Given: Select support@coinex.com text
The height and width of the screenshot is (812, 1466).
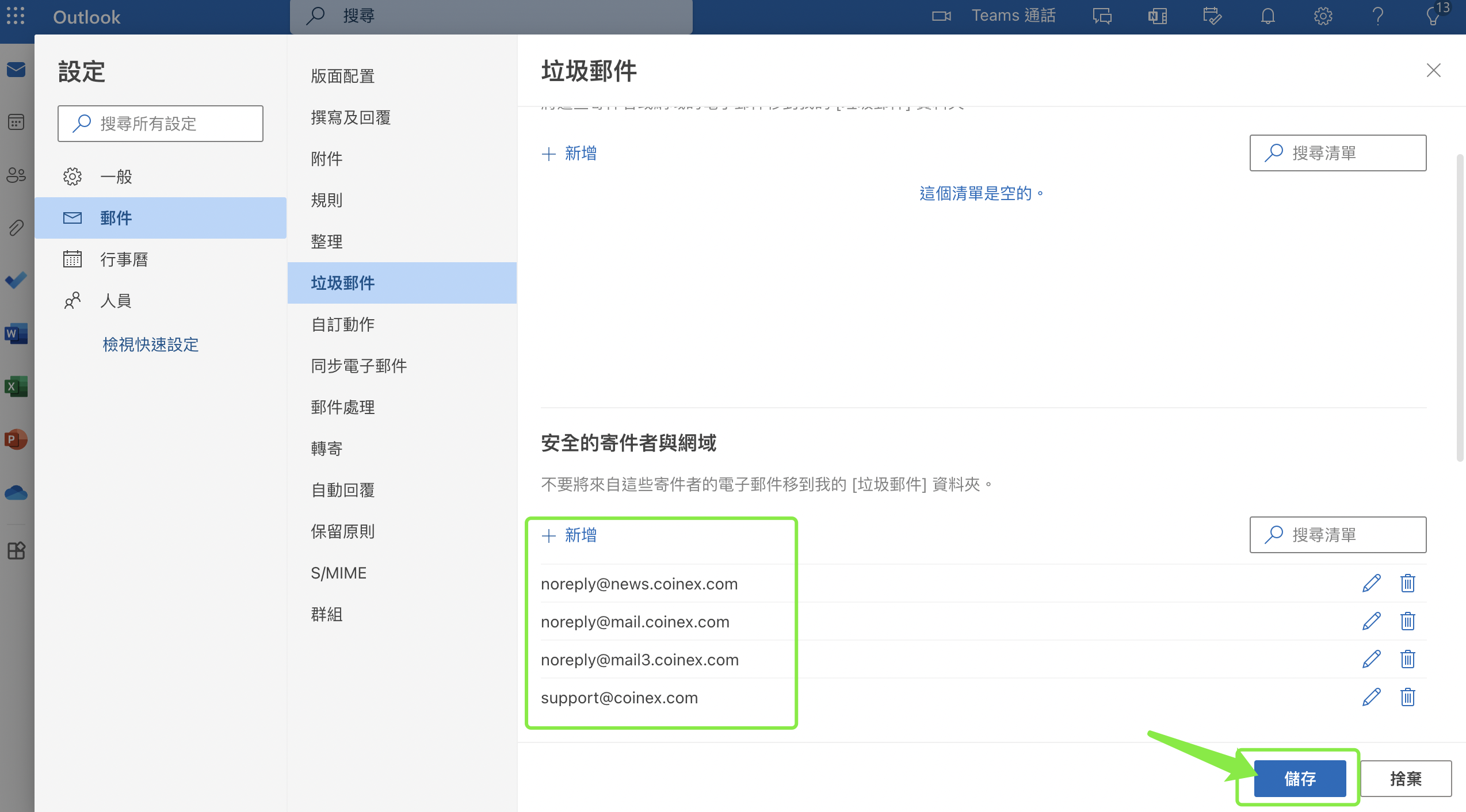Looking at the screenshot, I should (x=619, y=698).
